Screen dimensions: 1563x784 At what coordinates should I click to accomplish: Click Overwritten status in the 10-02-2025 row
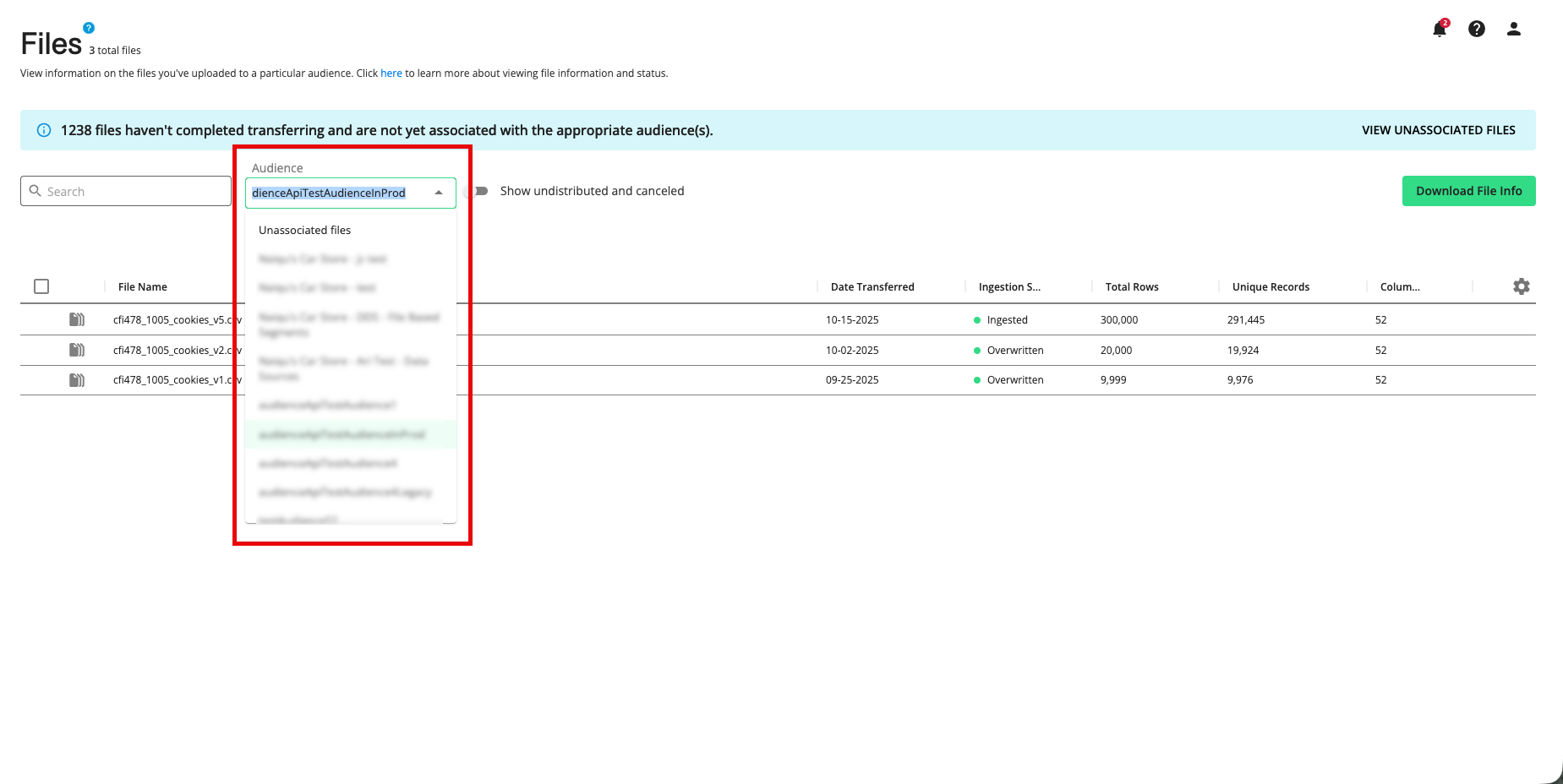coord(1008,351)
